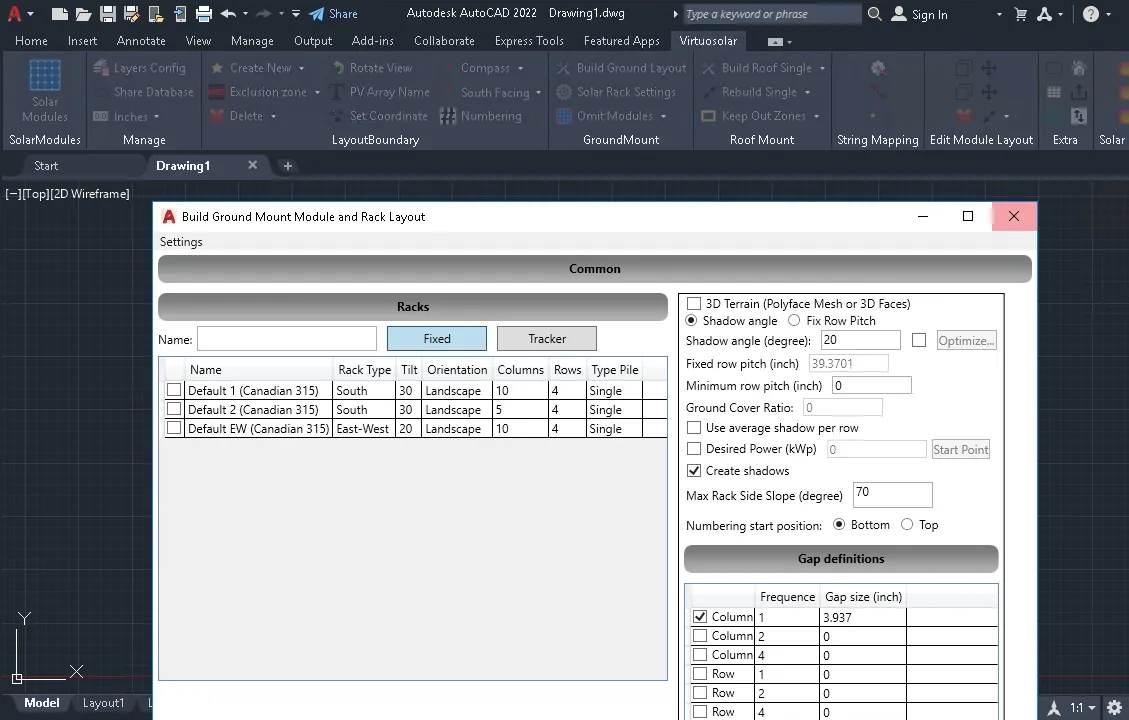This screenshot has height=720, width=1129.
Task: Click the Shadow angle (degree) field
Action: (860, 340)
